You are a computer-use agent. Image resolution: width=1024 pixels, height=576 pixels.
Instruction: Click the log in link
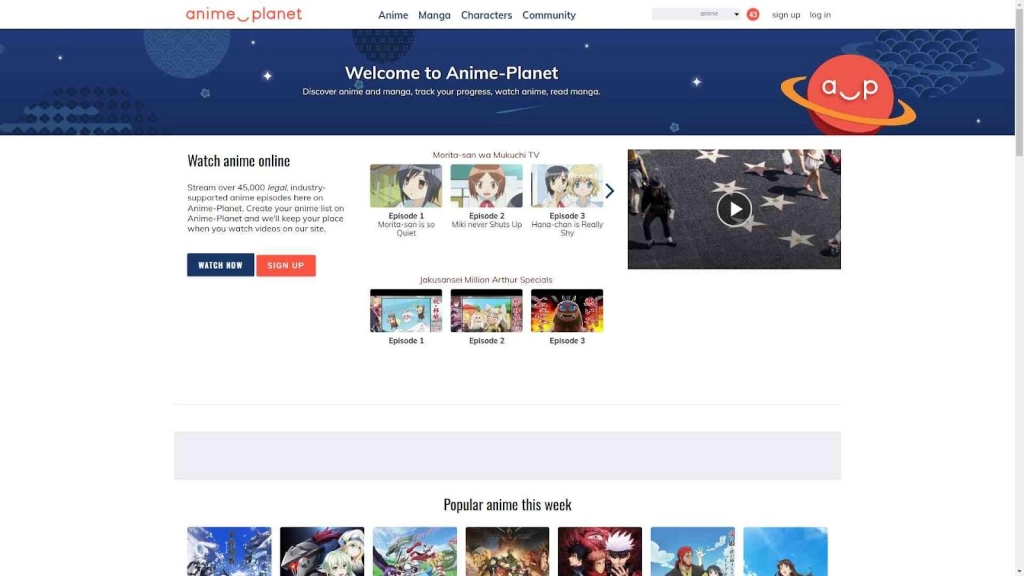(820, 15)
